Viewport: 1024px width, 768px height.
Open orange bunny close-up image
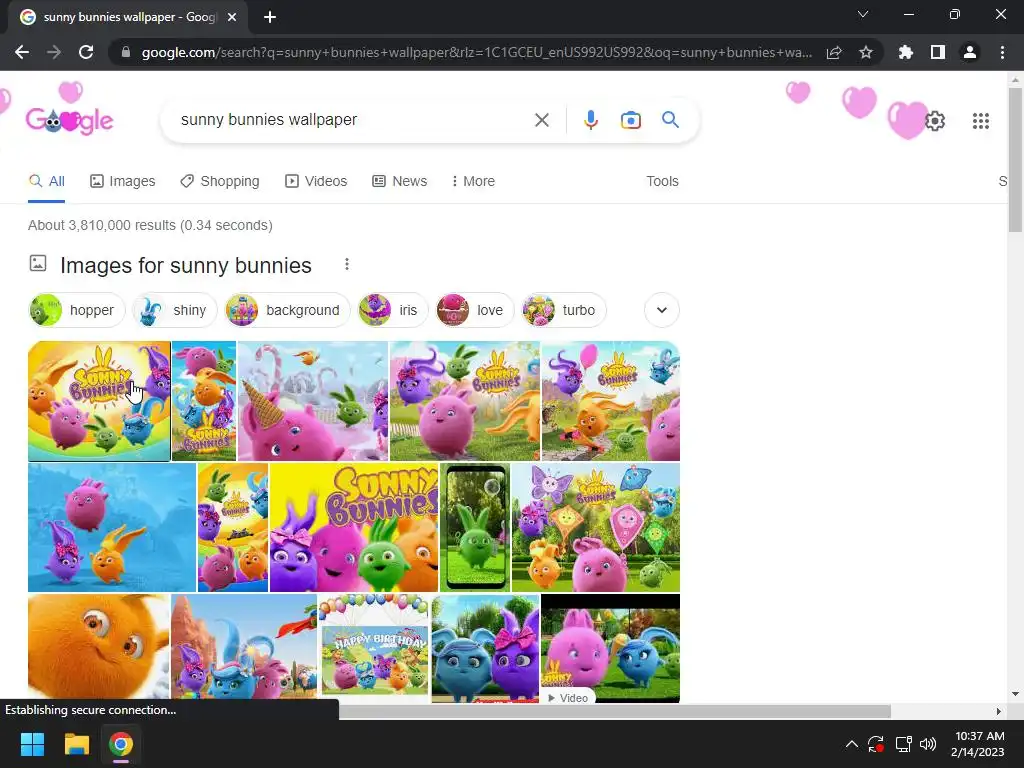pyautogui.click(x=99, y=648)
